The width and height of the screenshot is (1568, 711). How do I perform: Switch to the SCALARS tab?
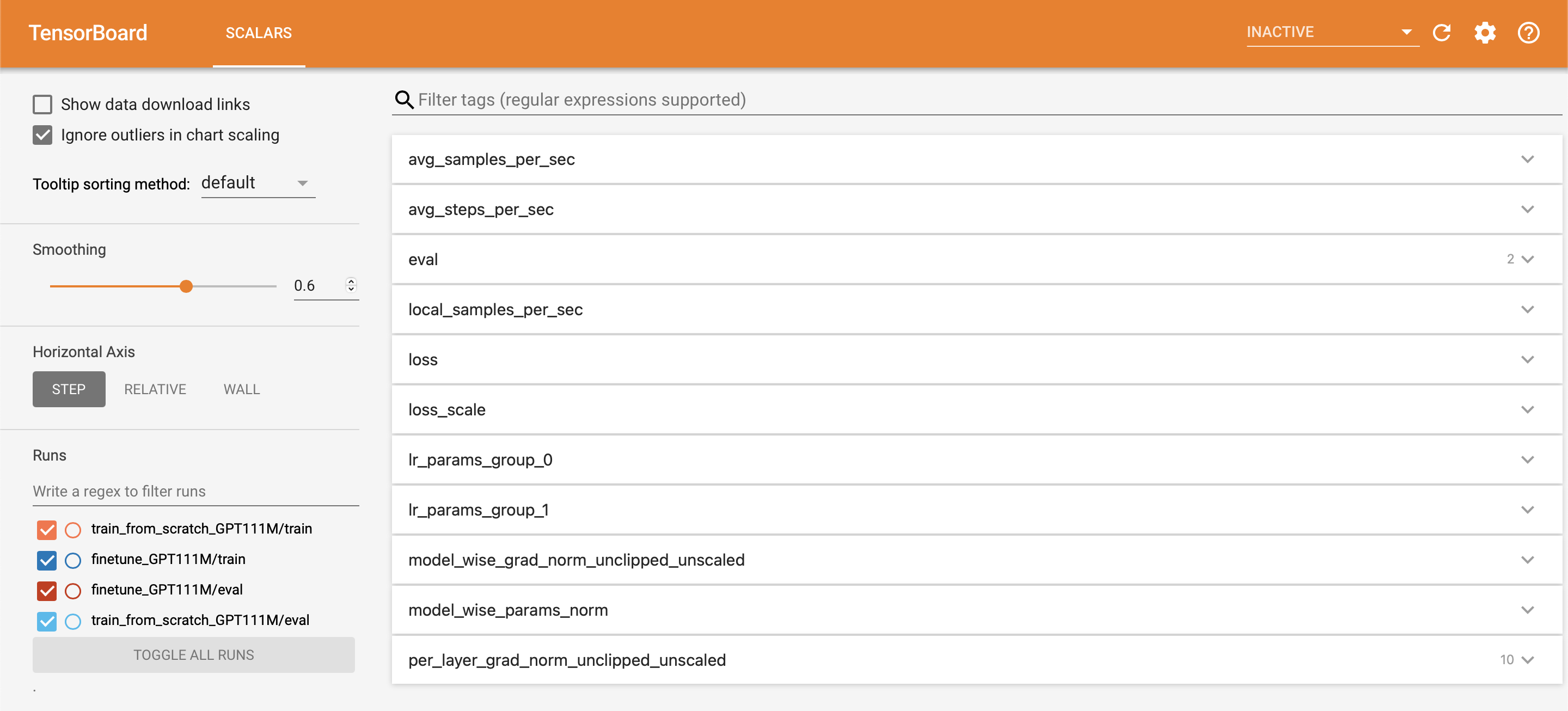(x=259, y=33)
